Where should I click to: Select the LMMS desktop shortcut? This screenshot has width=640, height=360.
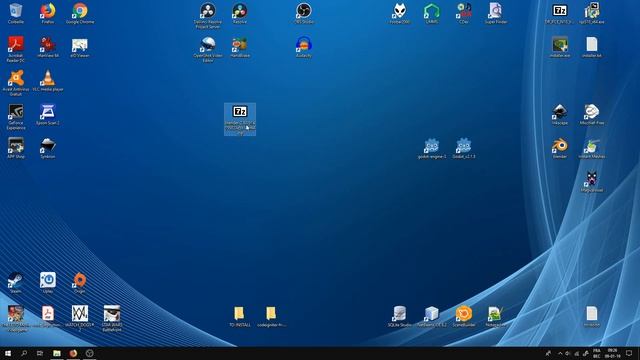(431, 13)
